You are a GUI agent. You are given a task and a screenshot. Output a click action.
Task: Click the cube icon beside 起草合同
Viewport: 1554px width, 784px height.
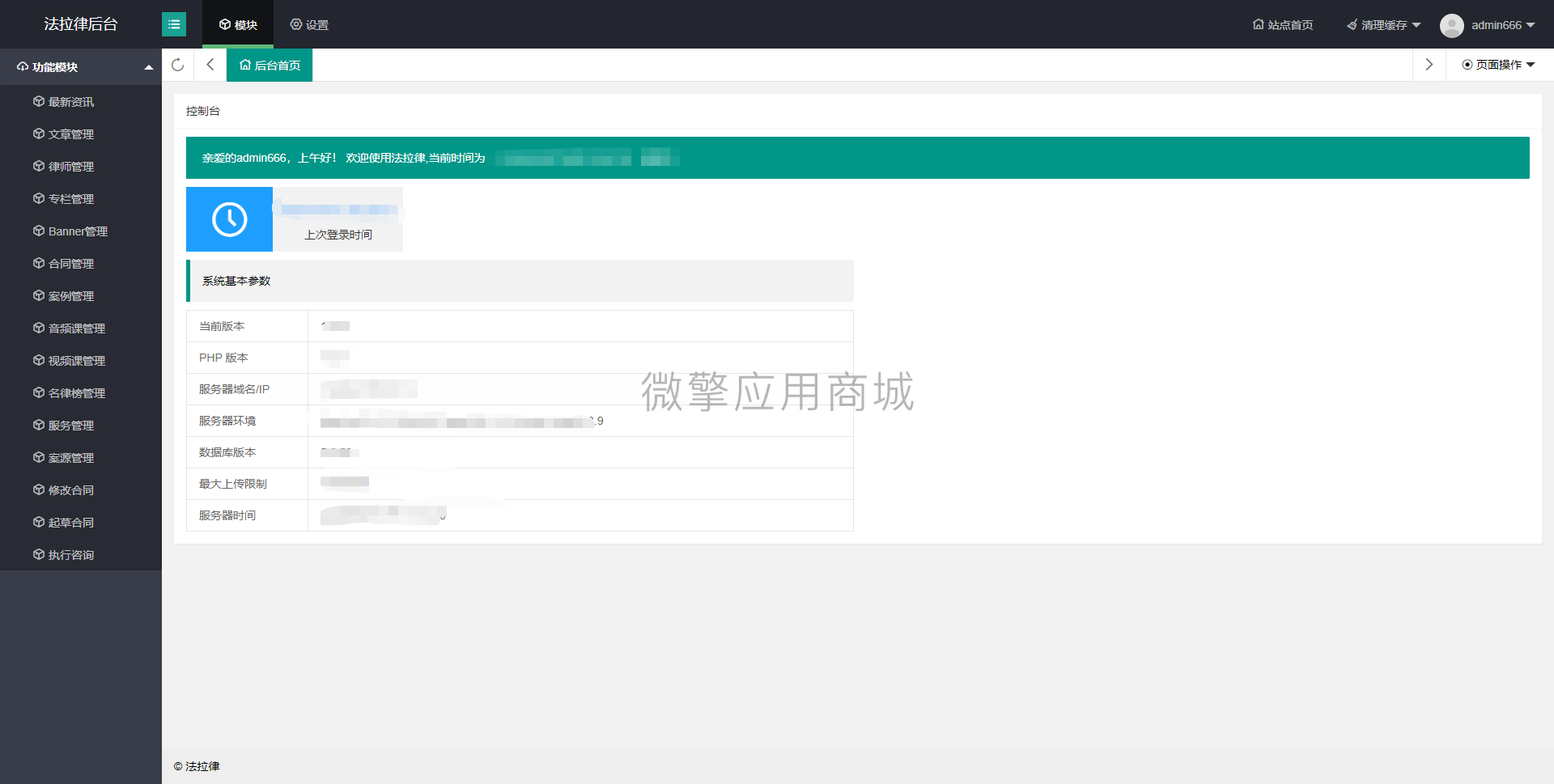(x=39, y=522)
